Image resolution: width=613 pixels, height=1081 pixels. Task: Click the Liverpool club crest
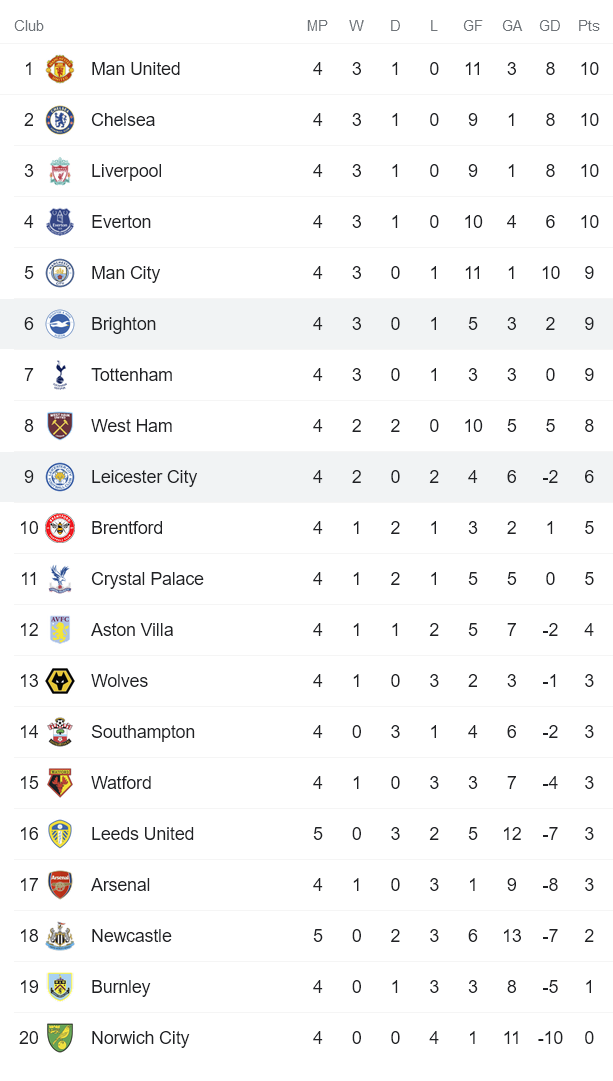[x=58, y=171]
